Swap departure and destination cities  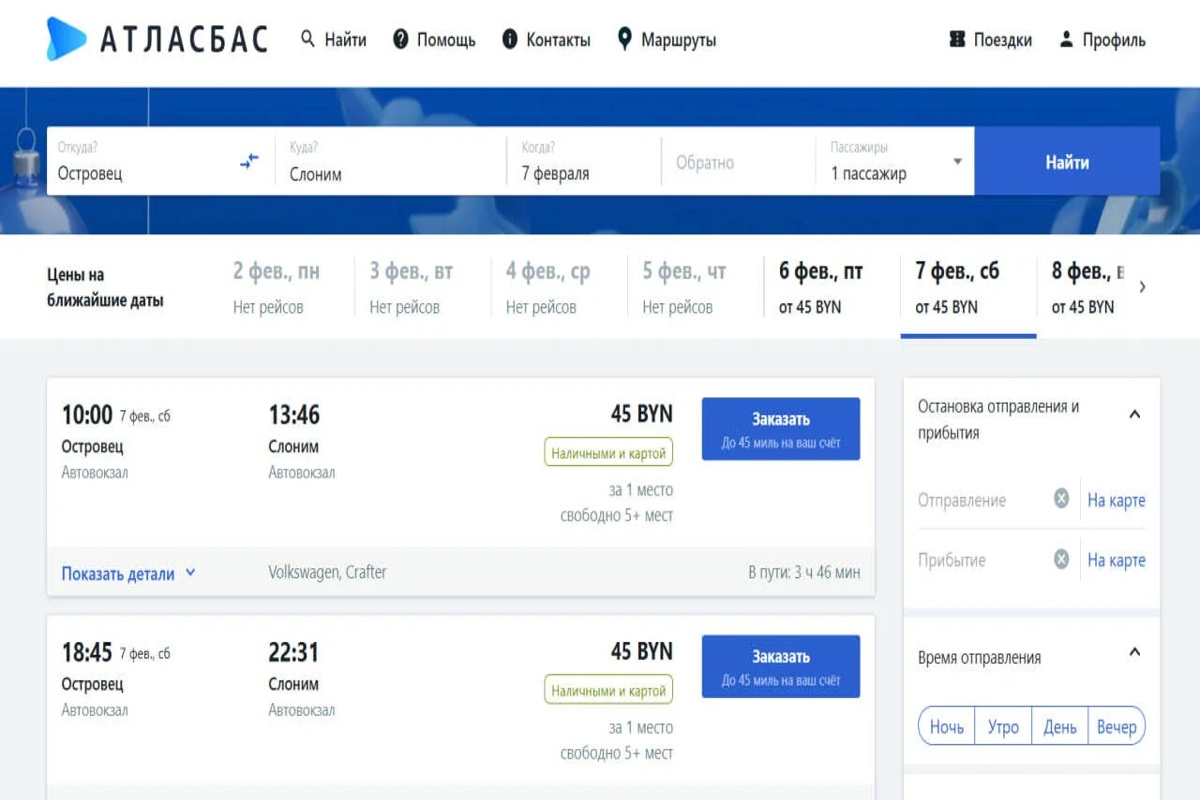tap(249, 161)
